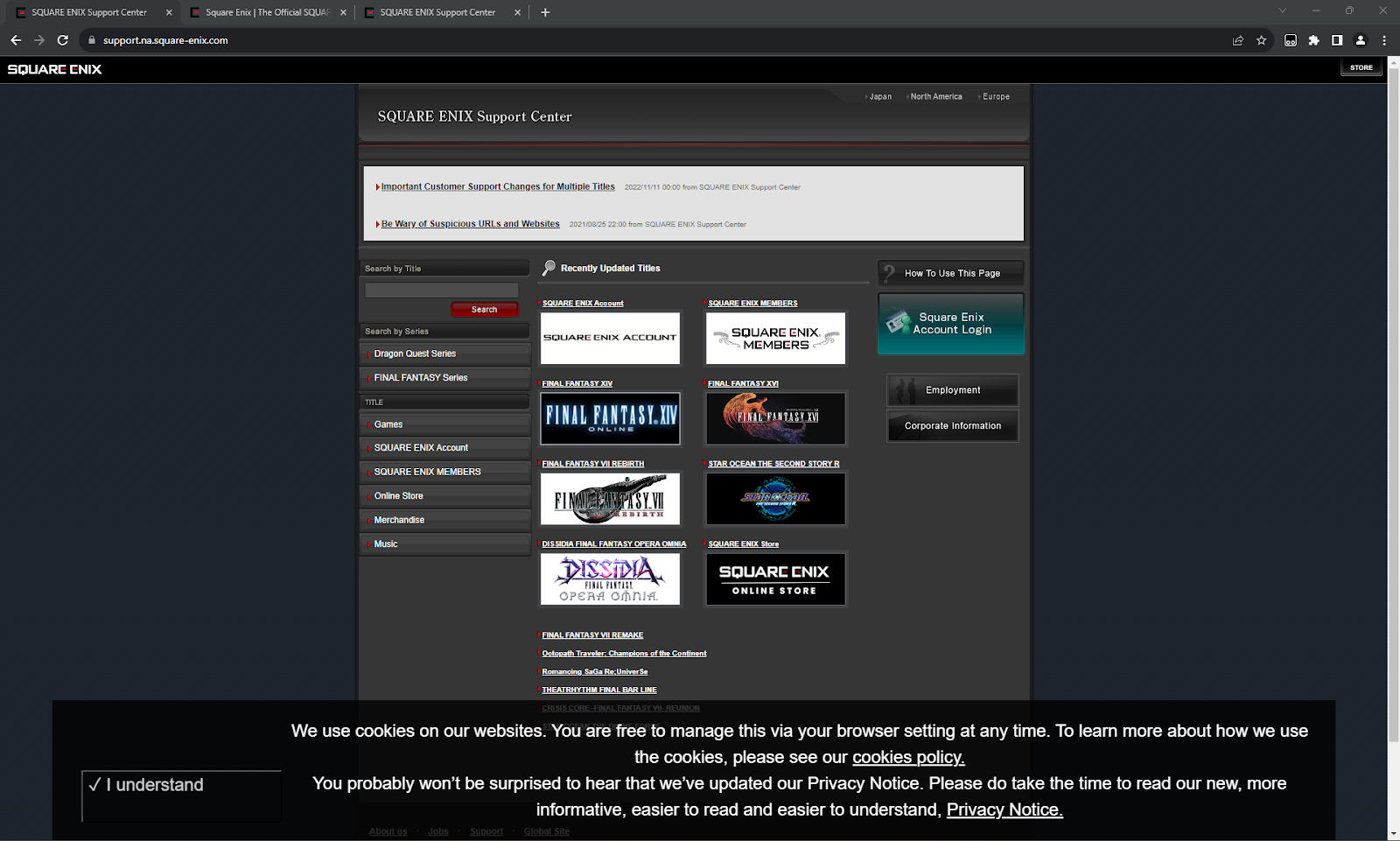The width and height of the screenshot is (1400, 841).
Task: Open the SQUARE ENIX Online Store thumbnail
Action: tap(776, 579)
